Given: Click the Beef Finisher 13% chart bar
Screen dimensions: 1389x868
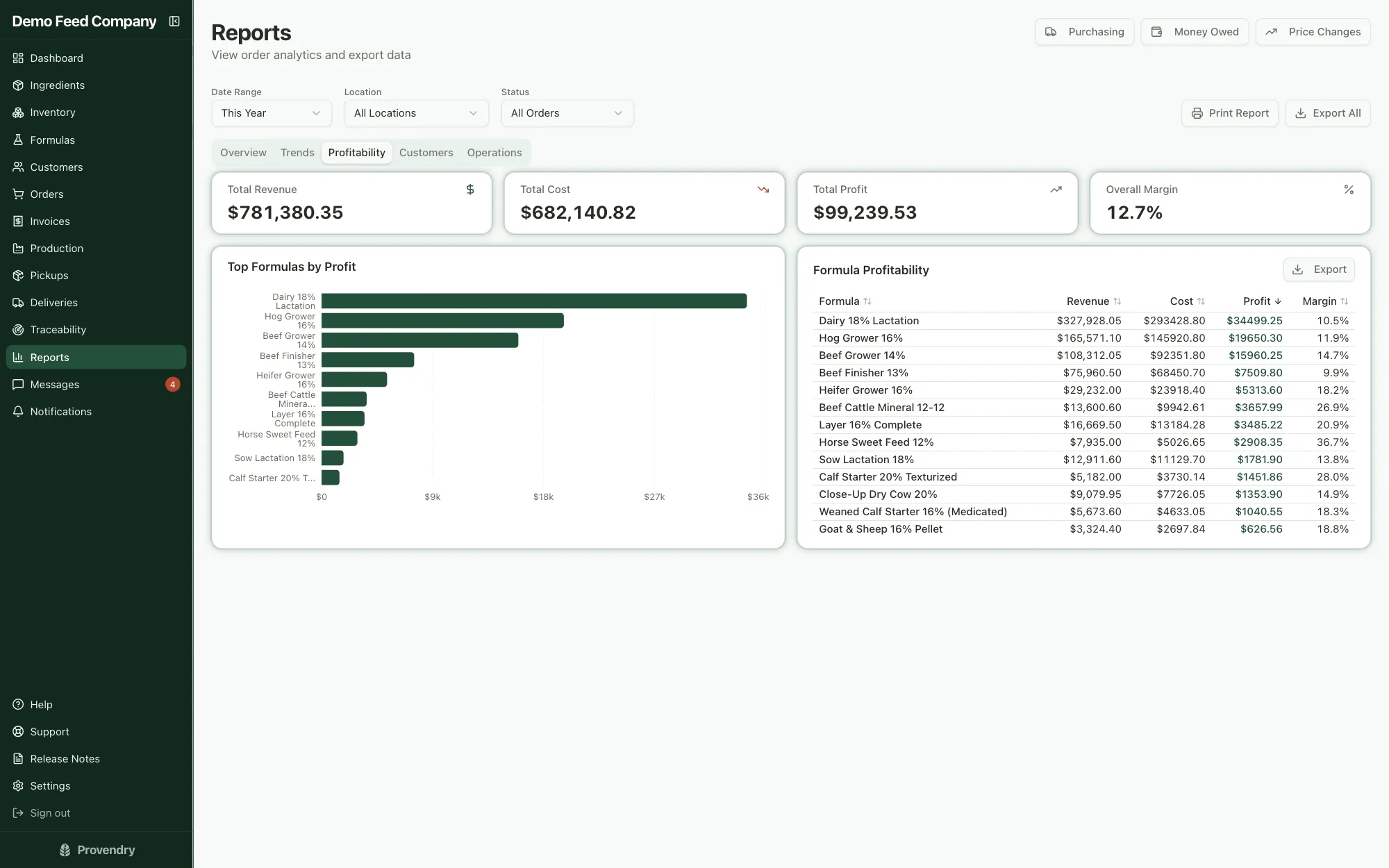Looking at the screenshot, I should click(367, 360).
